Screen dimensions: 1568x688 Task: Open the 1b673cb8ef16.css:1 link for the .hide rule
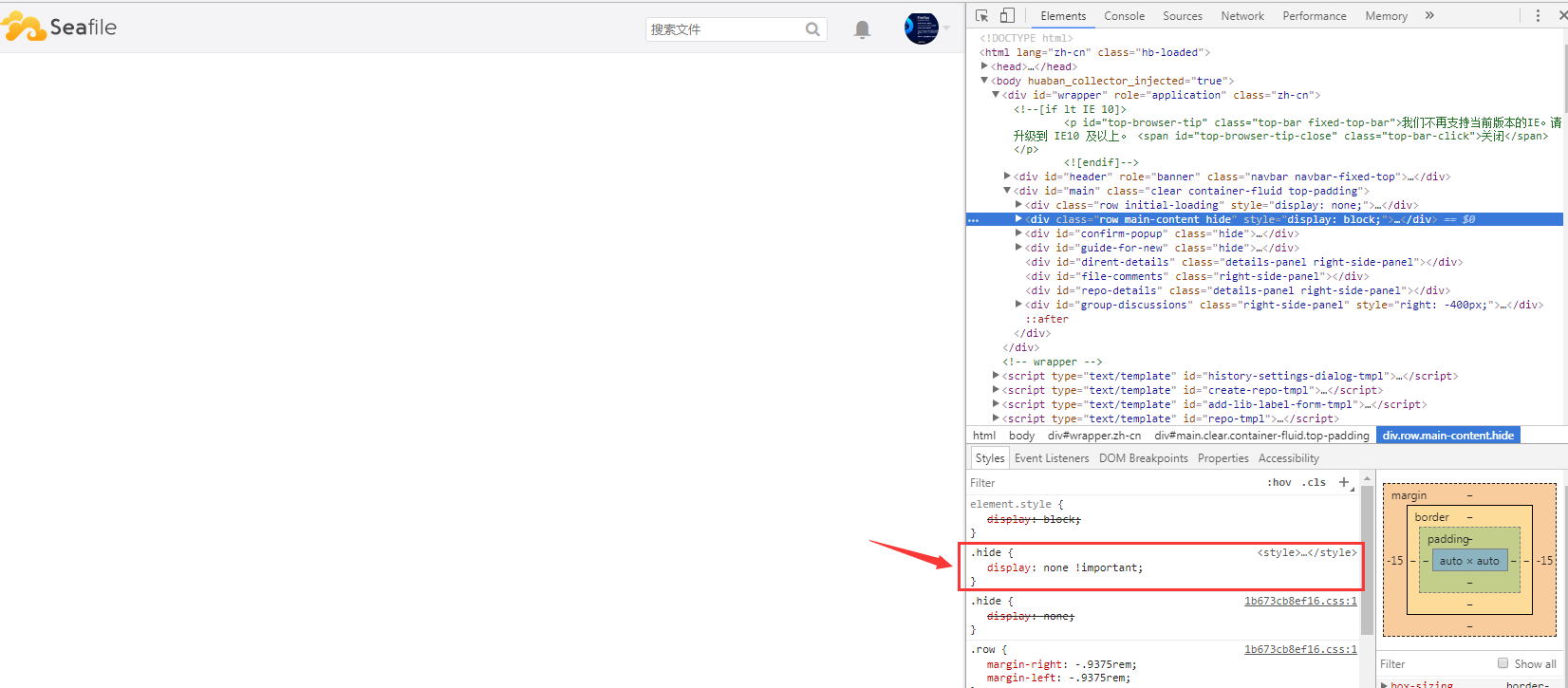coord(1300,601)
